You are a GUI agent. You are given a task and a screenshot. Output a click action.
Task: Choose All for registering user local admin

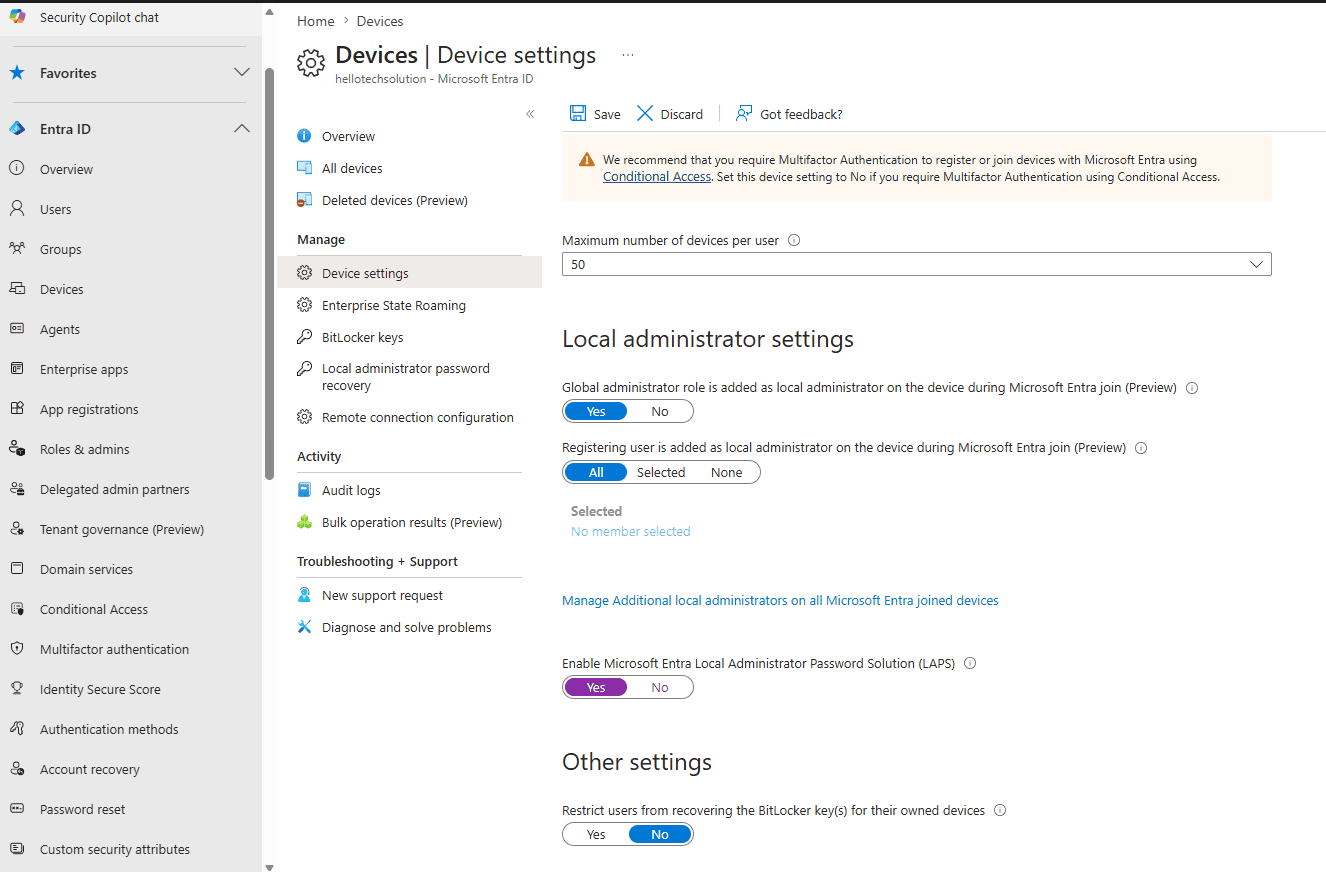coord(596,472)
